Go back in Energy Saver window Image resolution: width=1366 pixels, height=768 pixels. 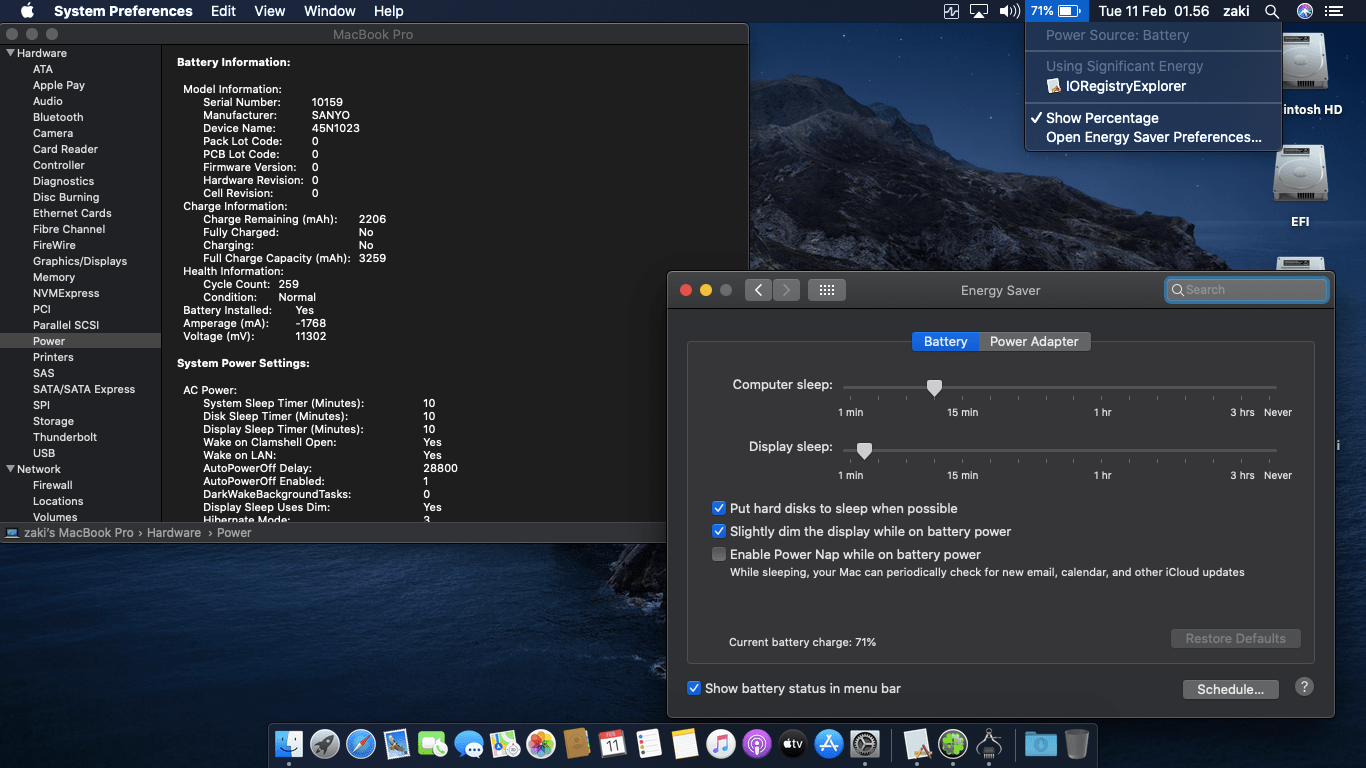coord(758,290)
